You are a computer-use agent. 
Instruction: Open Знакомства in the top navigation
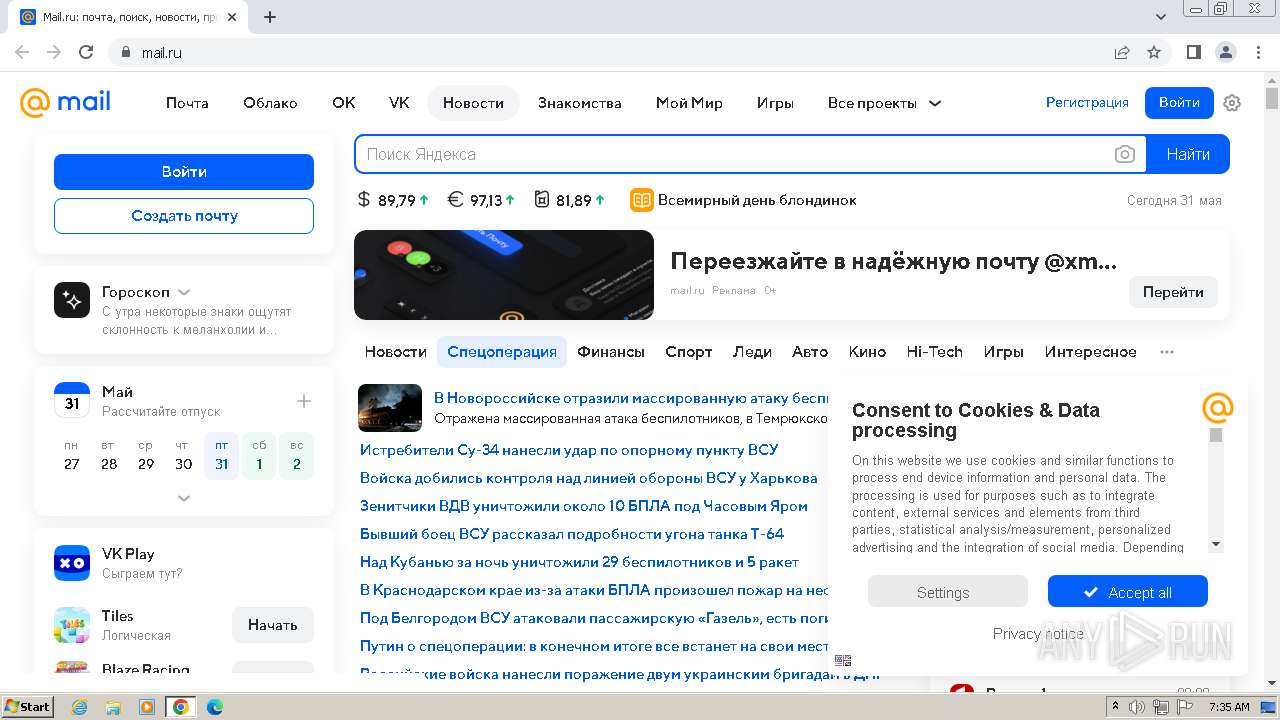[579, 103]
